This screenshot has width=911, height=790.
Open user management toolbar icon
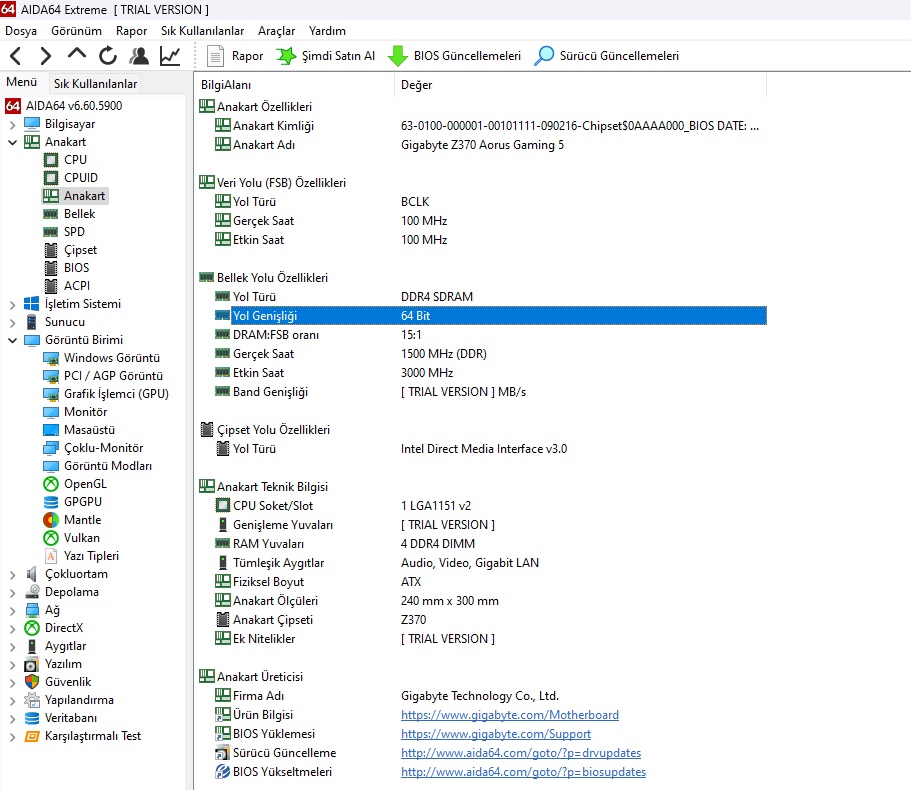click(139, 56)
